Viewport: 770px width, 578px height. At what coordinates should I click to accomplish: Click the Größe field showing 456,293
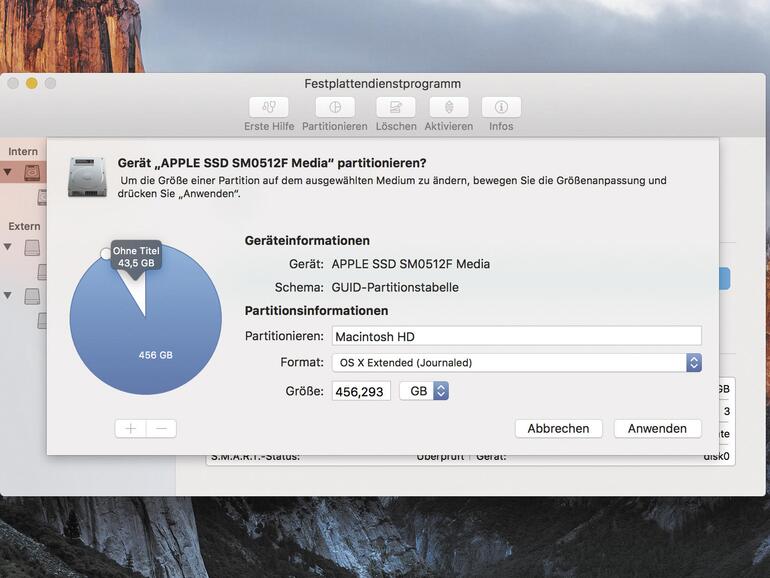(x=361, y=391)
